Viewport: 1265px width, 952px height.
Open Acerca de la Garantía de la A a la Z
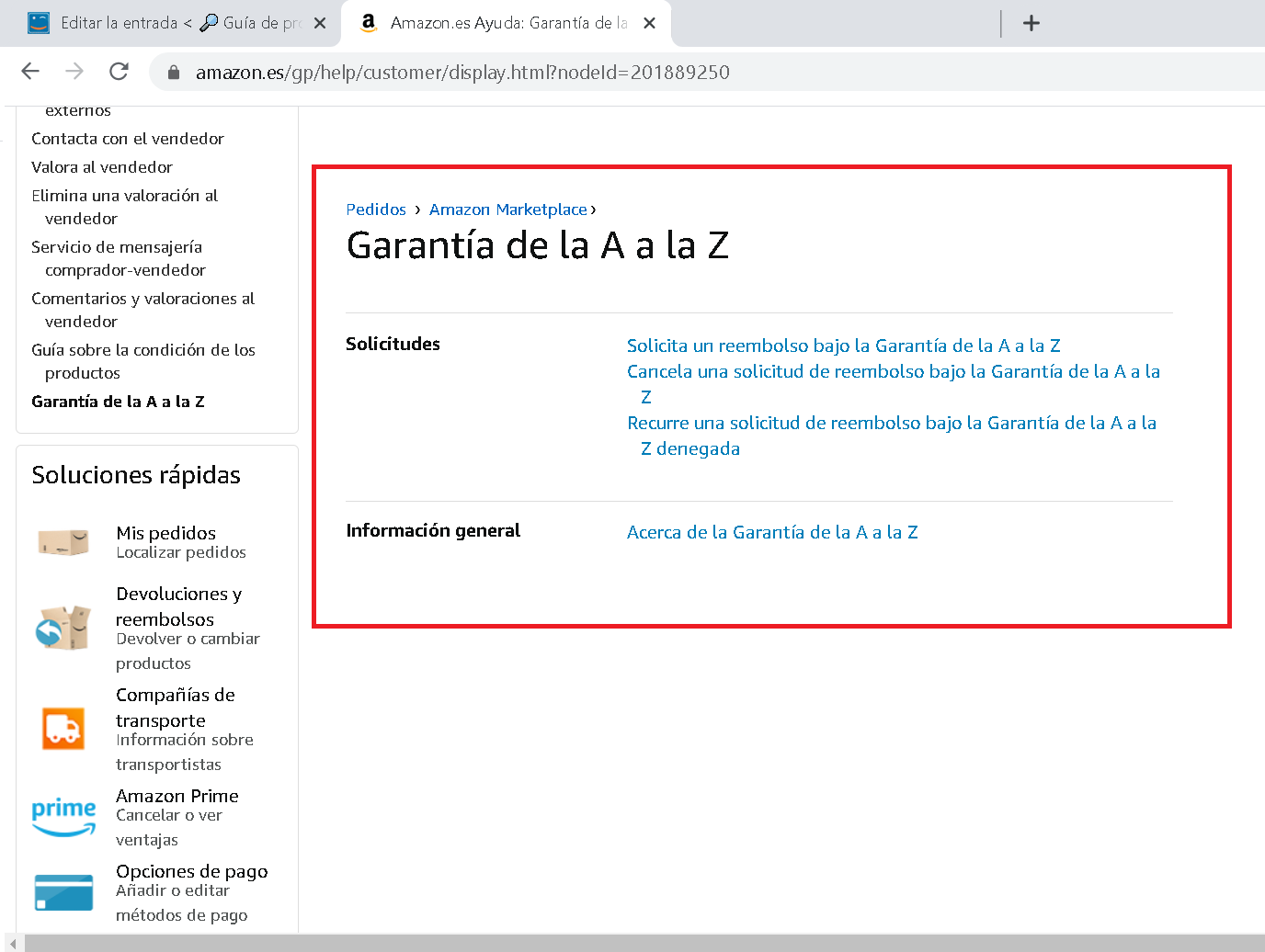[772, 532]
